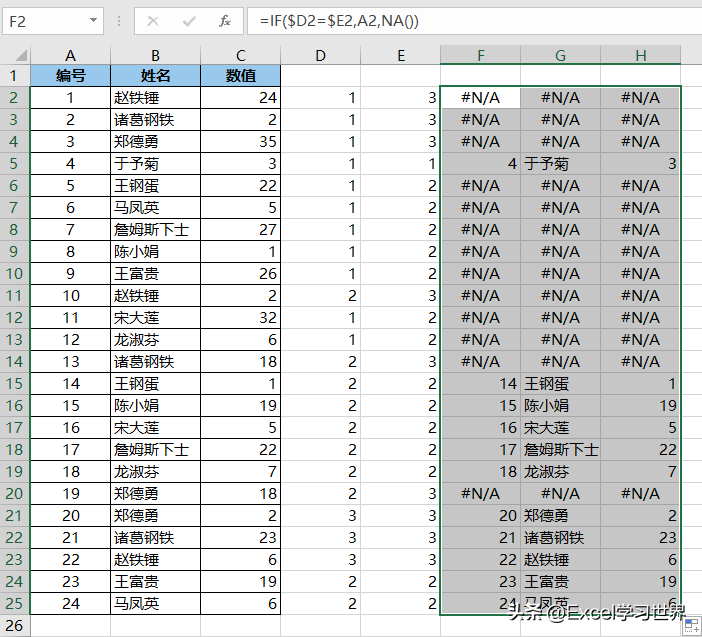Click the Name Box showing F2
Viewport: 702px width, 637px height.
point(53,21)
